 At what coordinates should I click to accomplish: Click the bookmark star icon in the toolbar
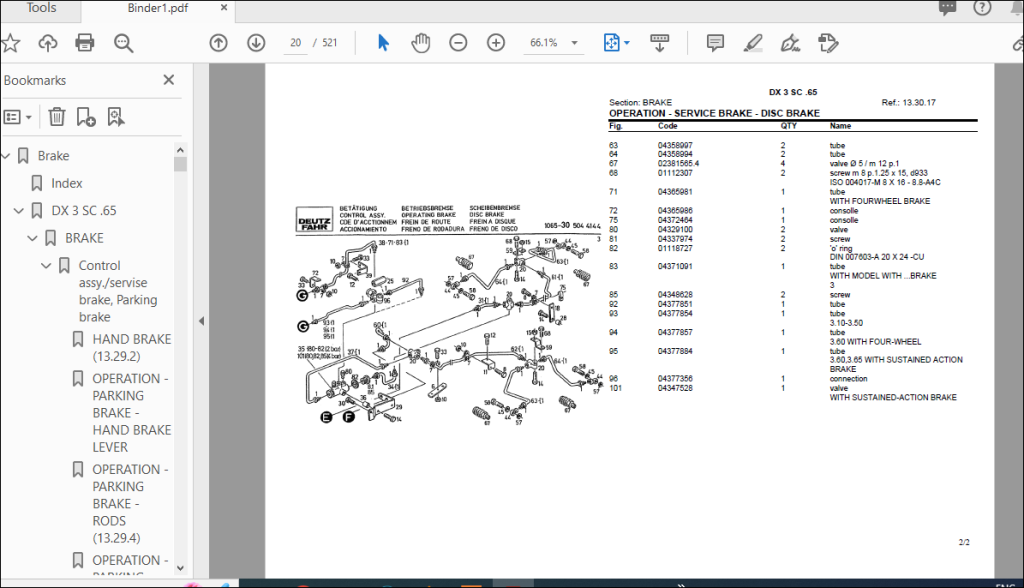coord(10,43)
